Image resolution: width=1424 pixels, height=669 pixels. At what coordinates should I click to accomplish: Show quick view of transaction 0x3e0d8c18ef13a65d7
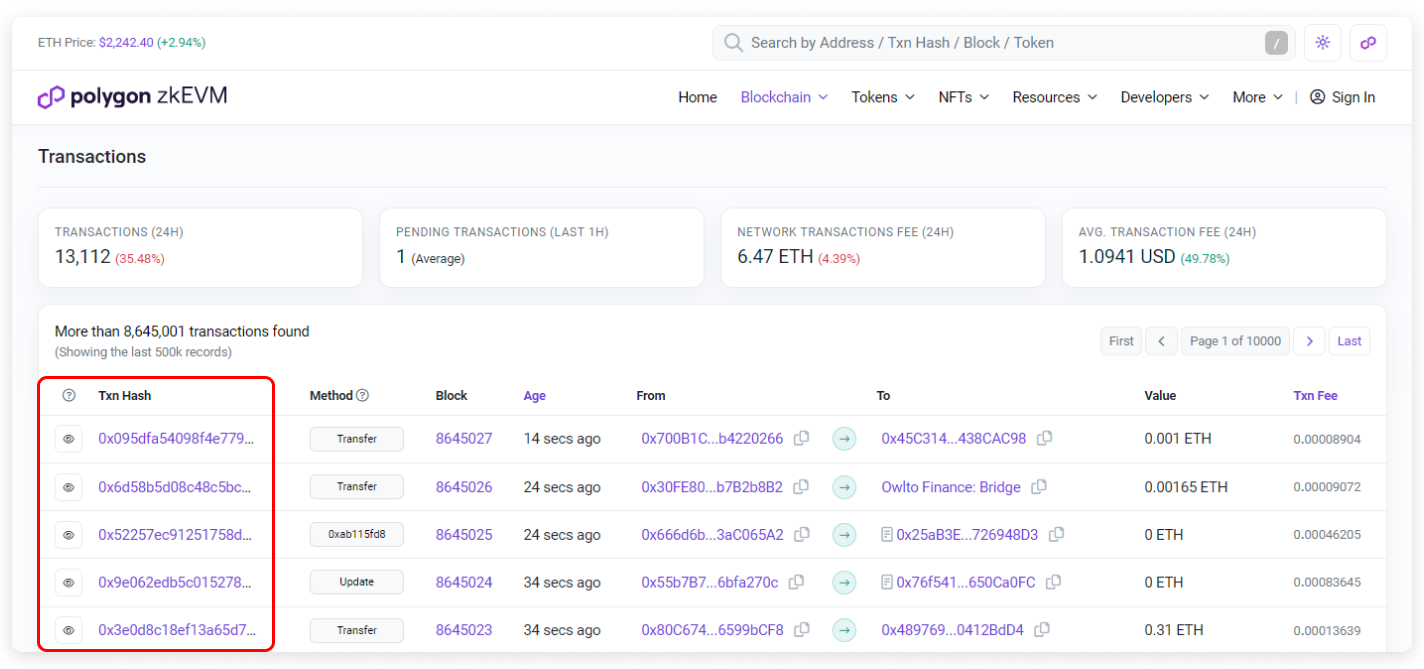click(x=69, y=631)
